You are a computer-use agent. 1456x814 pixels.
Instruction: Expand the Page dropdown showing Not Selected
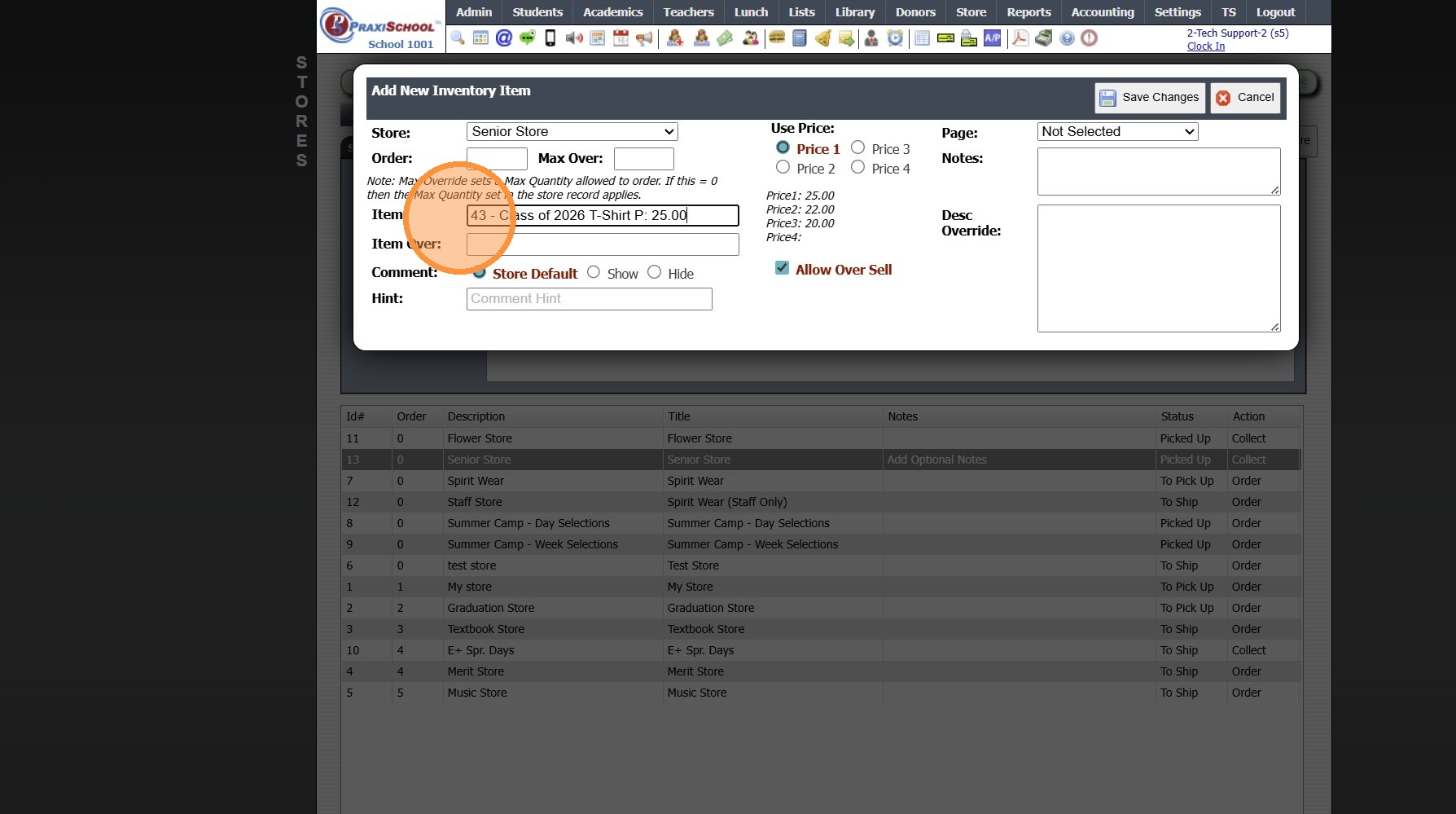point(1117,132)
